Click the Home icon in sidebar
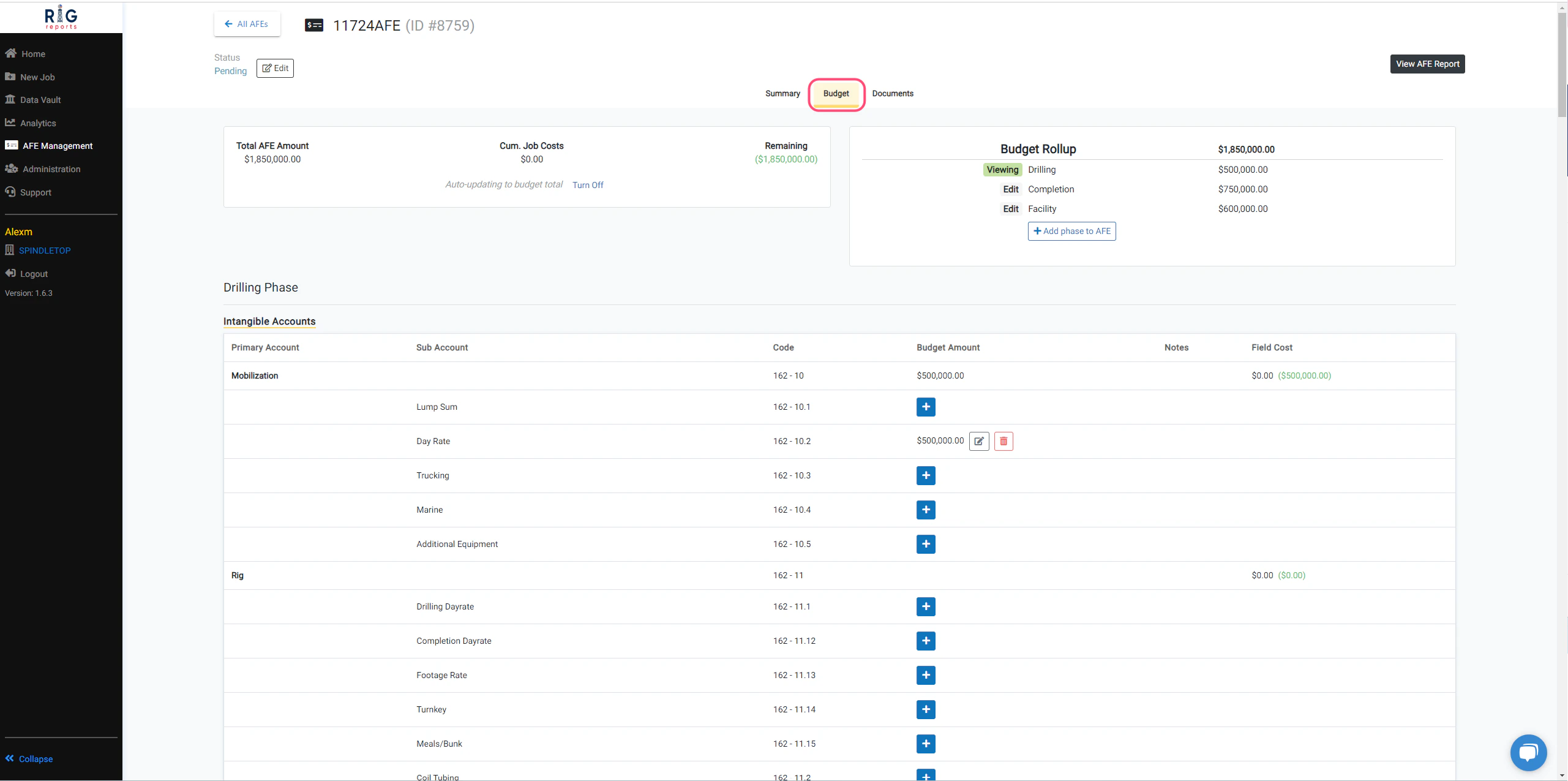Screen dimensions: 1568x781 pos(10,53)
